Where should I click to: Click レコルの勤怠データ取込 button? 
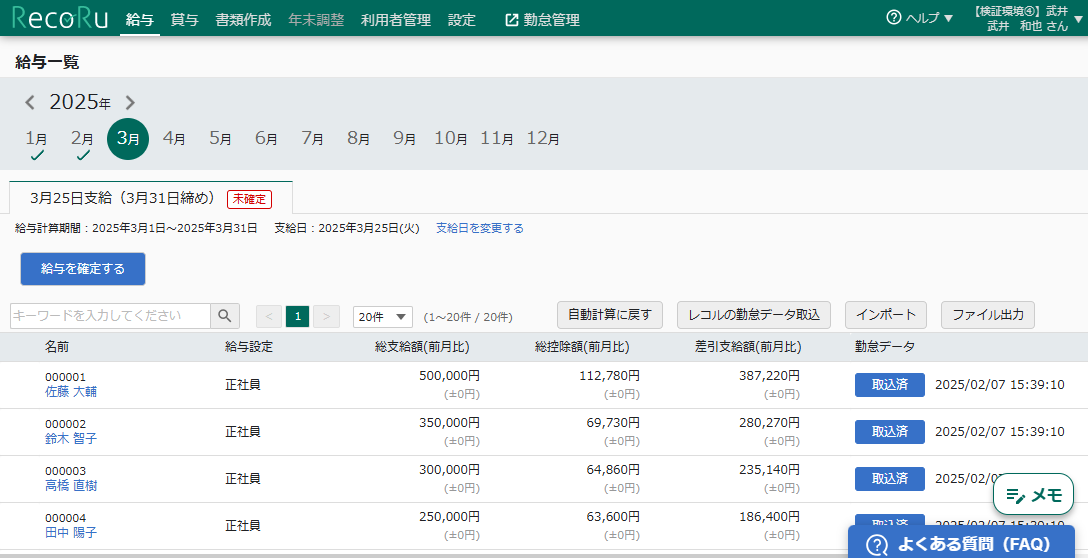pos(754,315)
